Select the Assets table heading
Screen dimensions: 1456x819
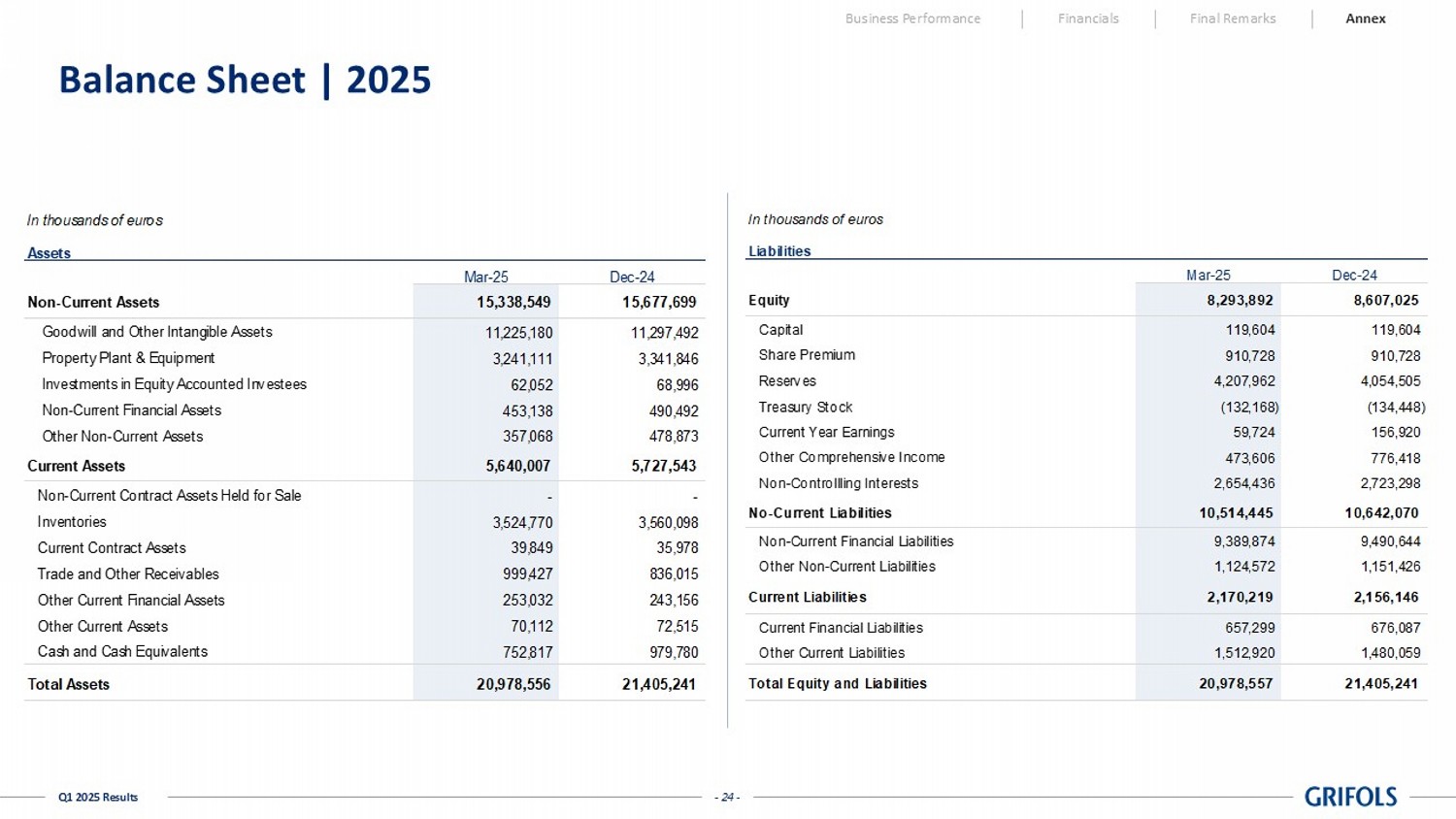[x=49, y=253]
